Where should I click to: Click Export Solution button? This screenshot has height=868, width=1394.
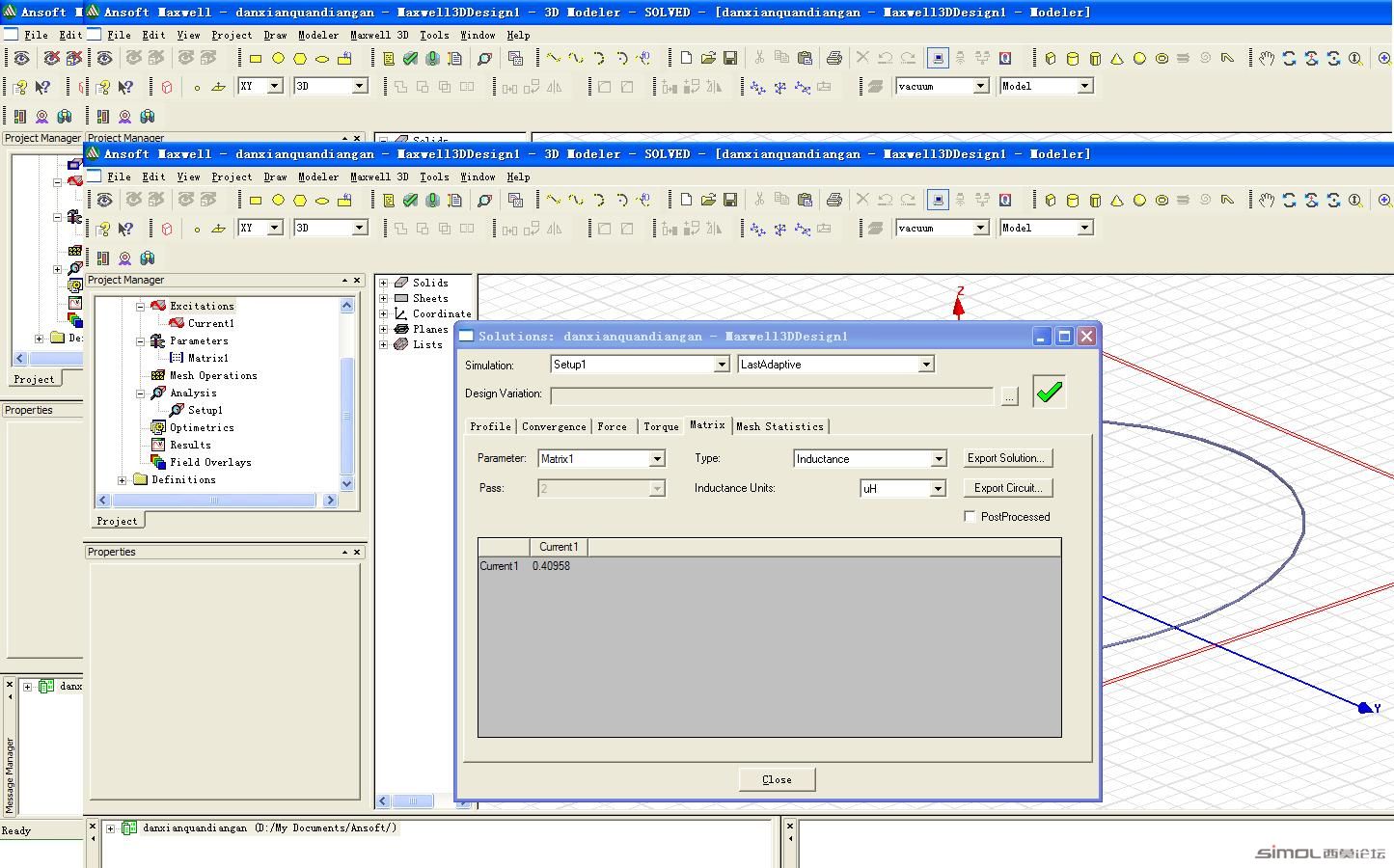(1007, 459)
